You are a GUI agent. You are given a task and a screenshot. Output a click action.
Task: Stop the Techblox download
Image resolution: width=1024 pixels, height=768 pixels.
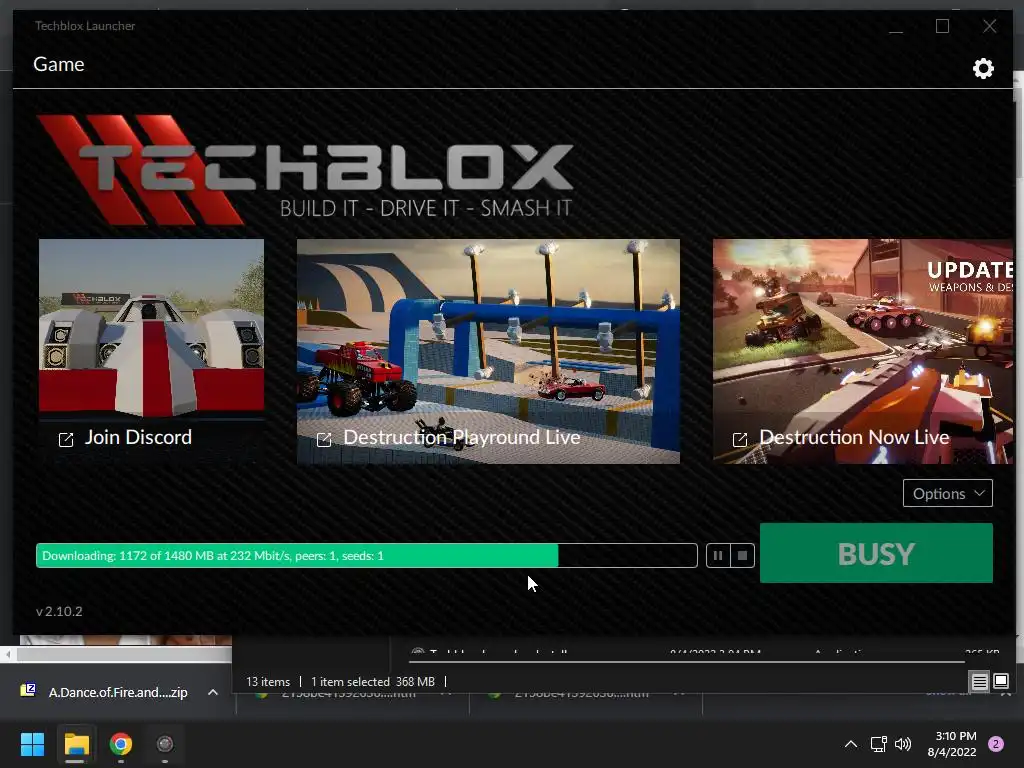point(743,556)
